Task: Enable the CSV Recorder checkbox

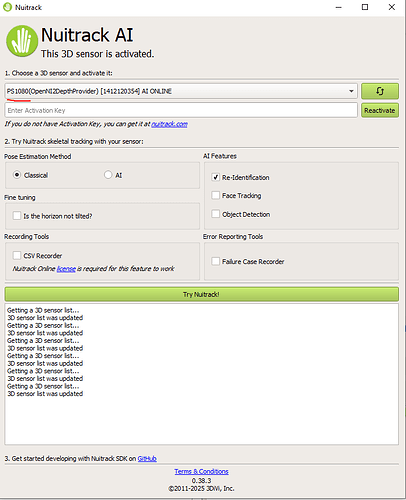Action: coord(17,255)
